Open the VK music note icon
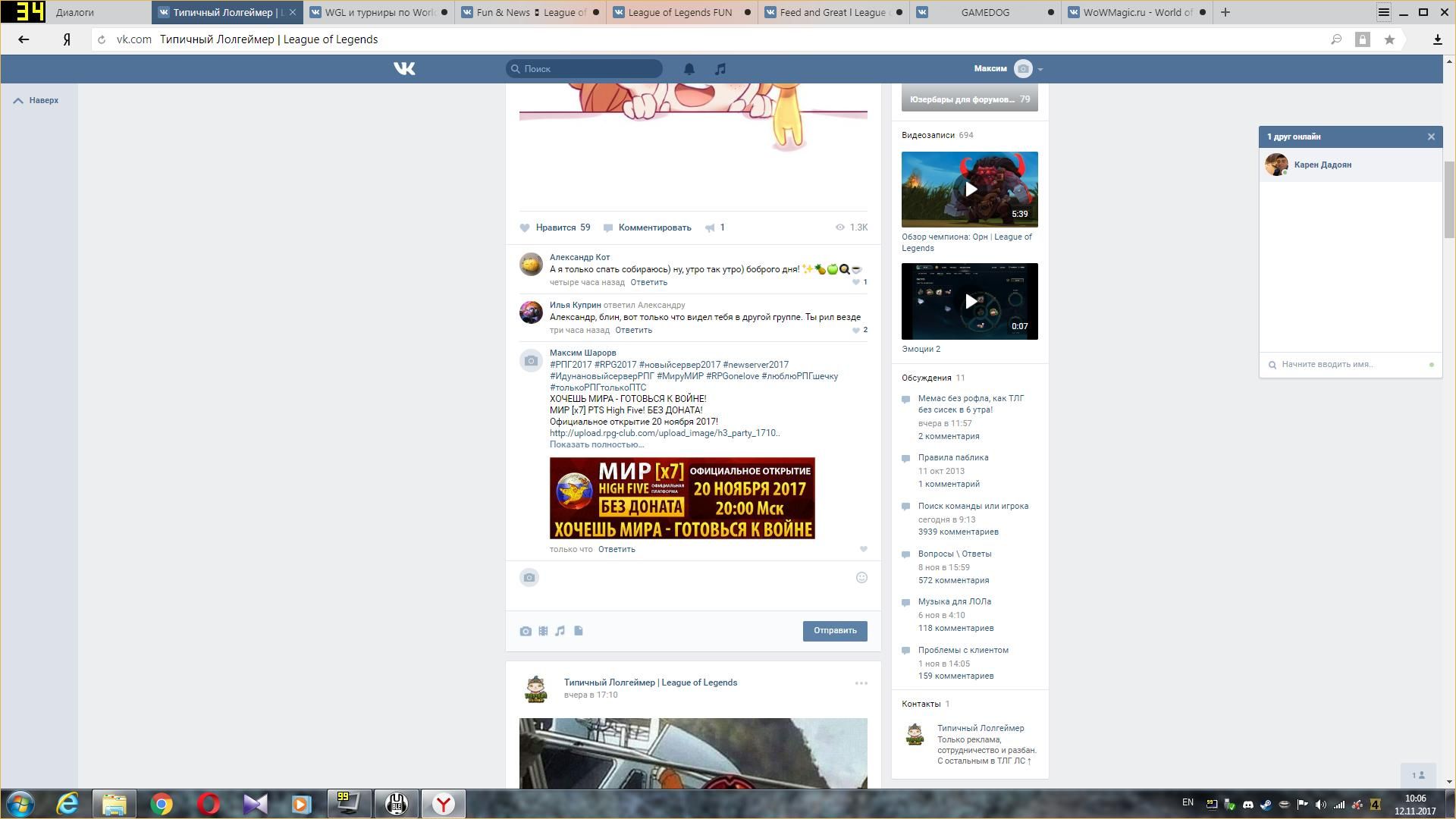 pos(720,69)
